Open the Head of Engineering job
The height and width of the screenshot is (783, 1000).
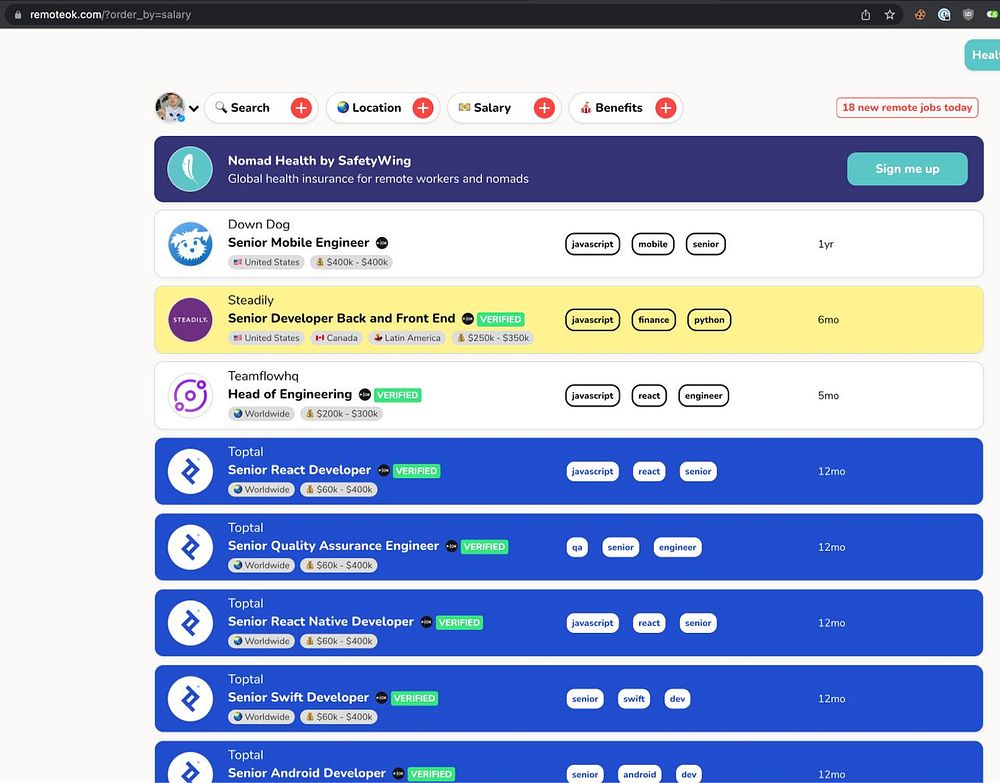click(x=290, y=394)
